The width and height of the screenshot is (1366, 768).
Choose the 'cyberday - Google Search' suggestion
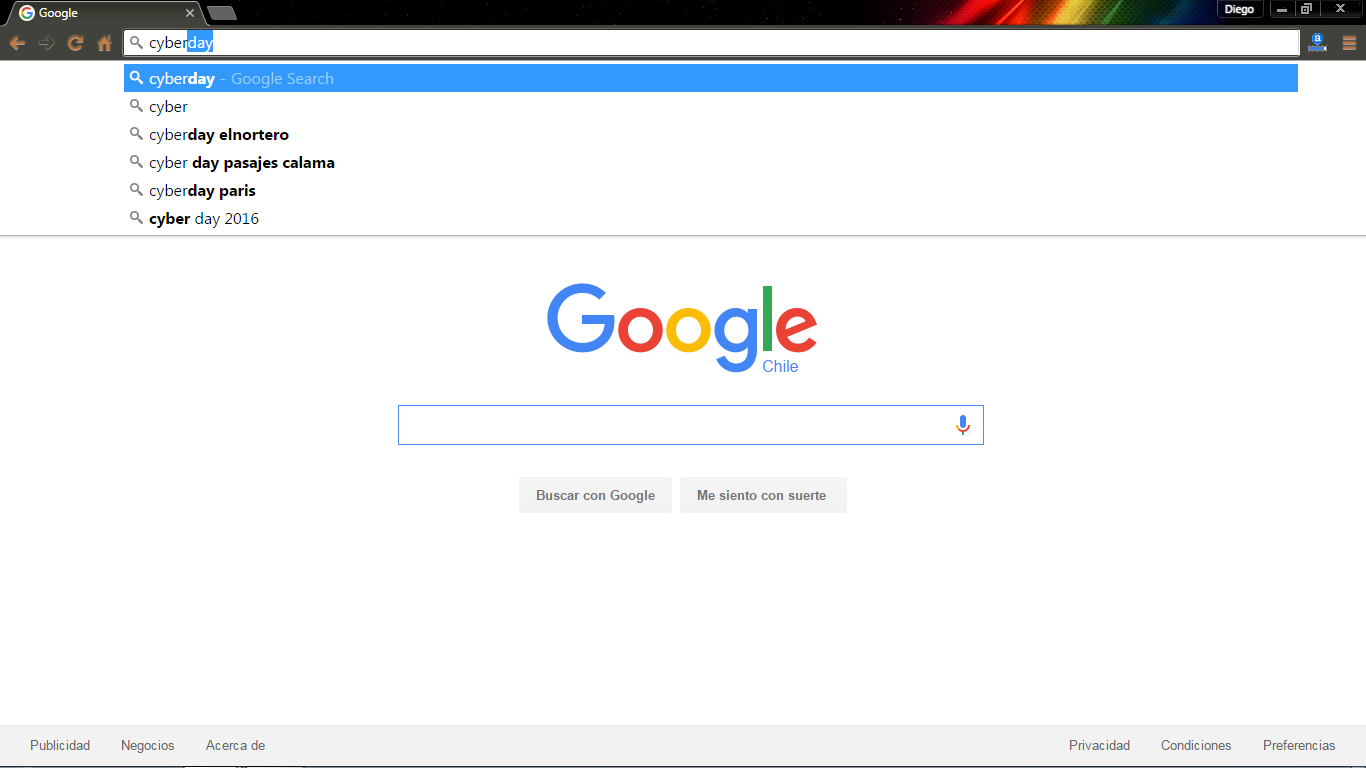(711, 78)
